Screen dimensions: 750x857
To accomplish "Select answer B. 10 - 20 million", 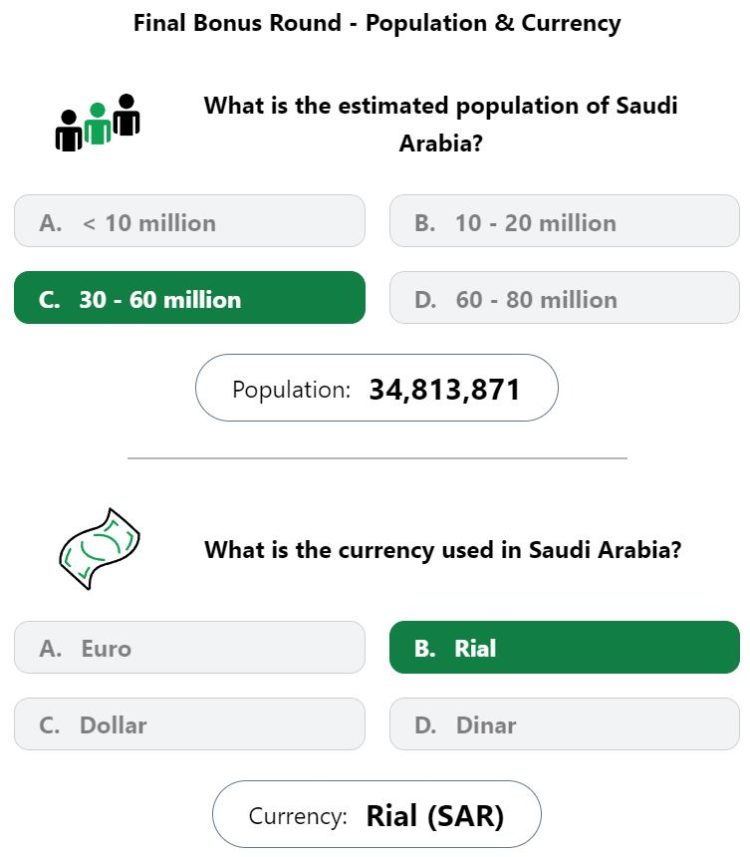I will [x=564, y=221].
